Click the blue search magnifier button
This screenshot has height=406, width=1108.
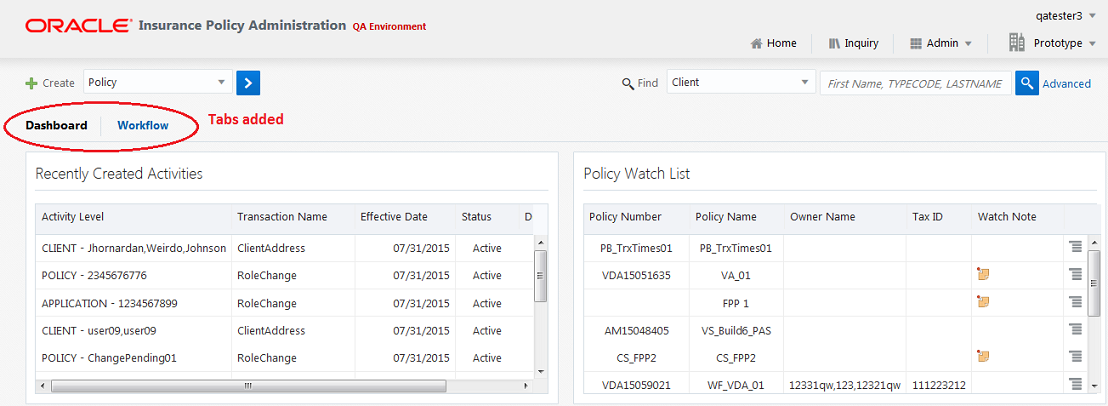(1026, 83)
